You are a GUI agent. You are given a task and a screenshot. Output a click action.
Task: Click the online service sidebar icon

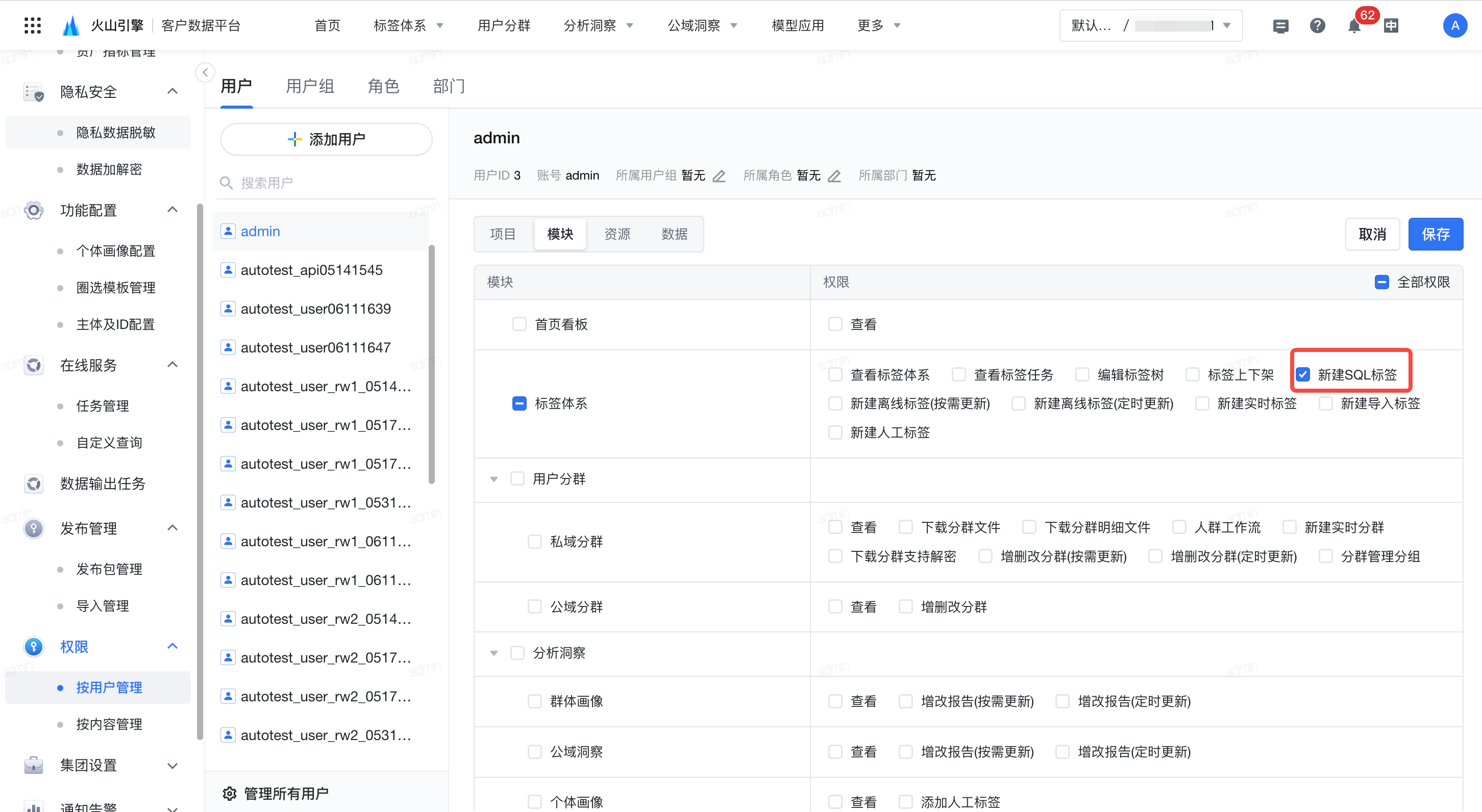34,365
